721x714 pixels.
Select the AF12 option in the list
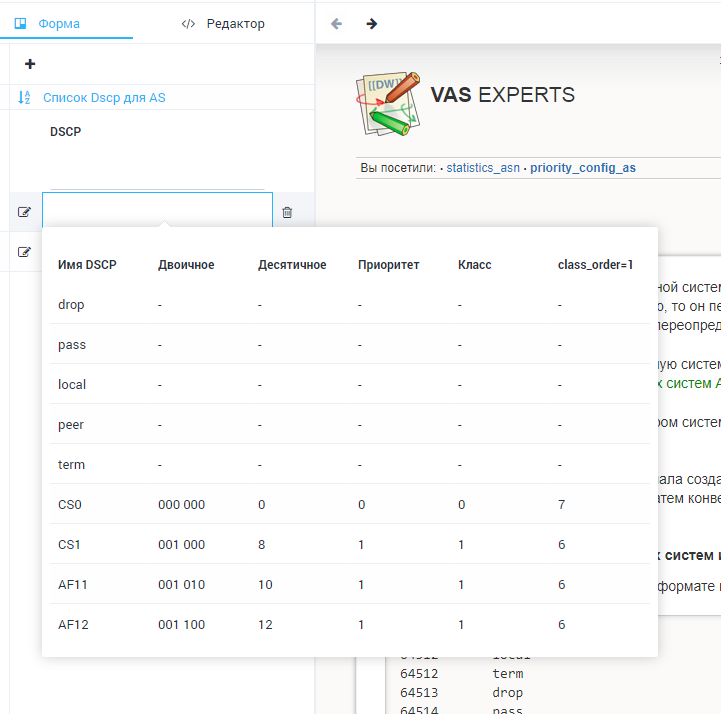click(76, 624)
